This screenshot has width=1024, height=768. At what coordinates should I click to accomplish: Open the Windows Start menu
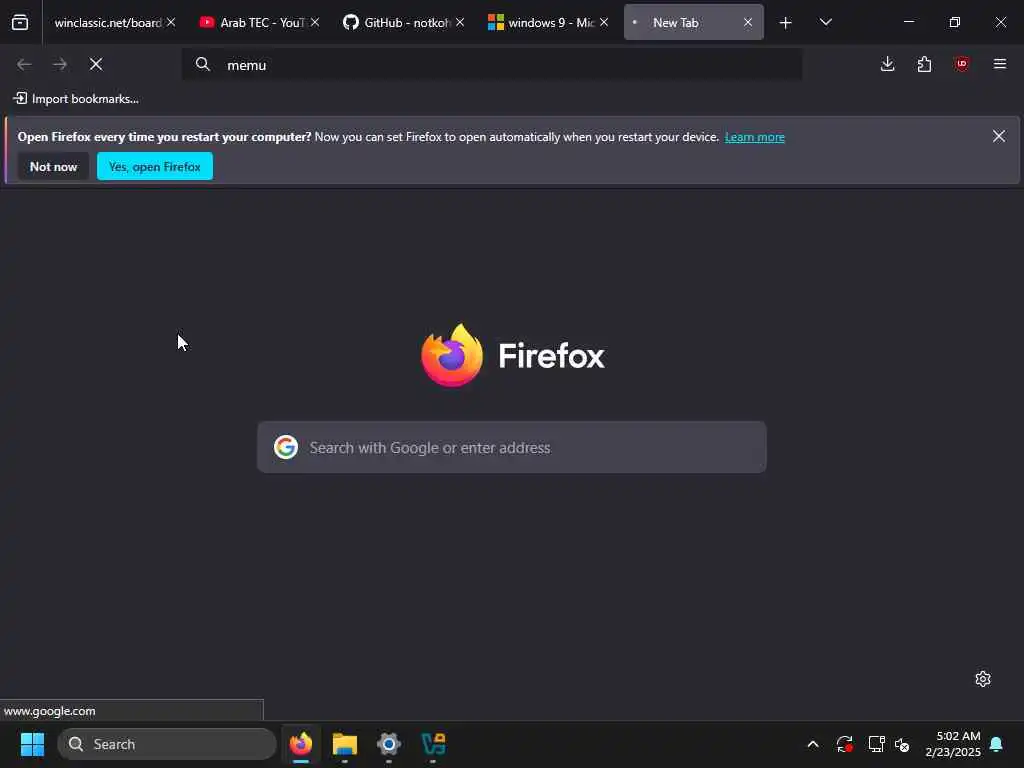coord(32,744)
